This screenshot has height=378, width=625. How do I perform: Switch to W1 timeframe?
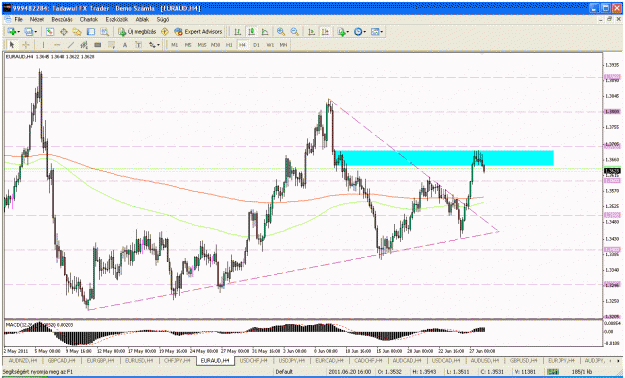(270, 45)
